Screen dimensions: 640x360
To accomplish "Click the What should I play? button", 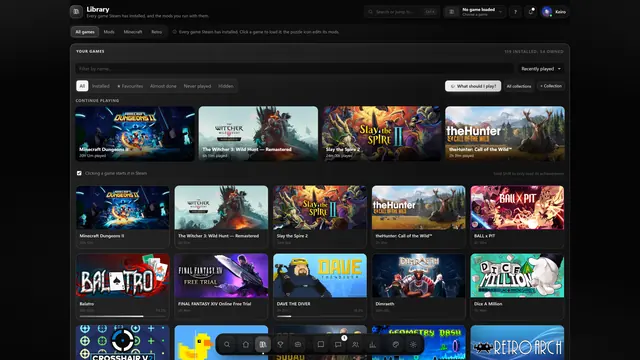I will (473, 86).
